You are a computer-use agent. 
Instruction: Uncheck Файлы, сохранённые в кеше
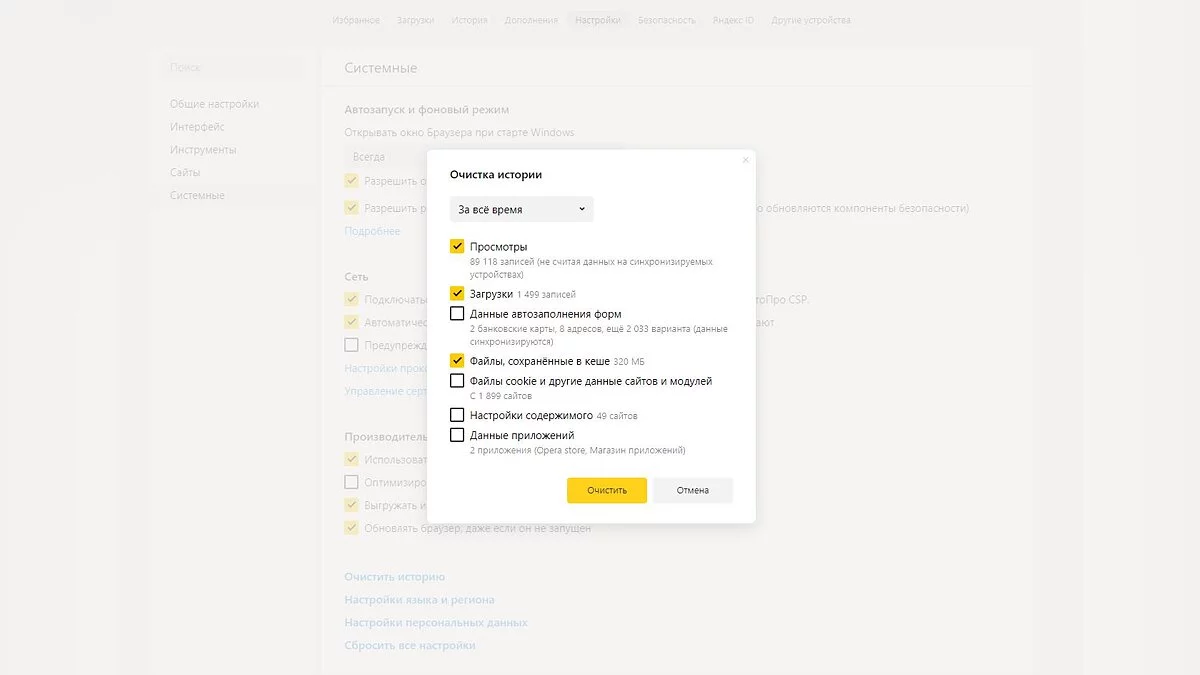457,361
